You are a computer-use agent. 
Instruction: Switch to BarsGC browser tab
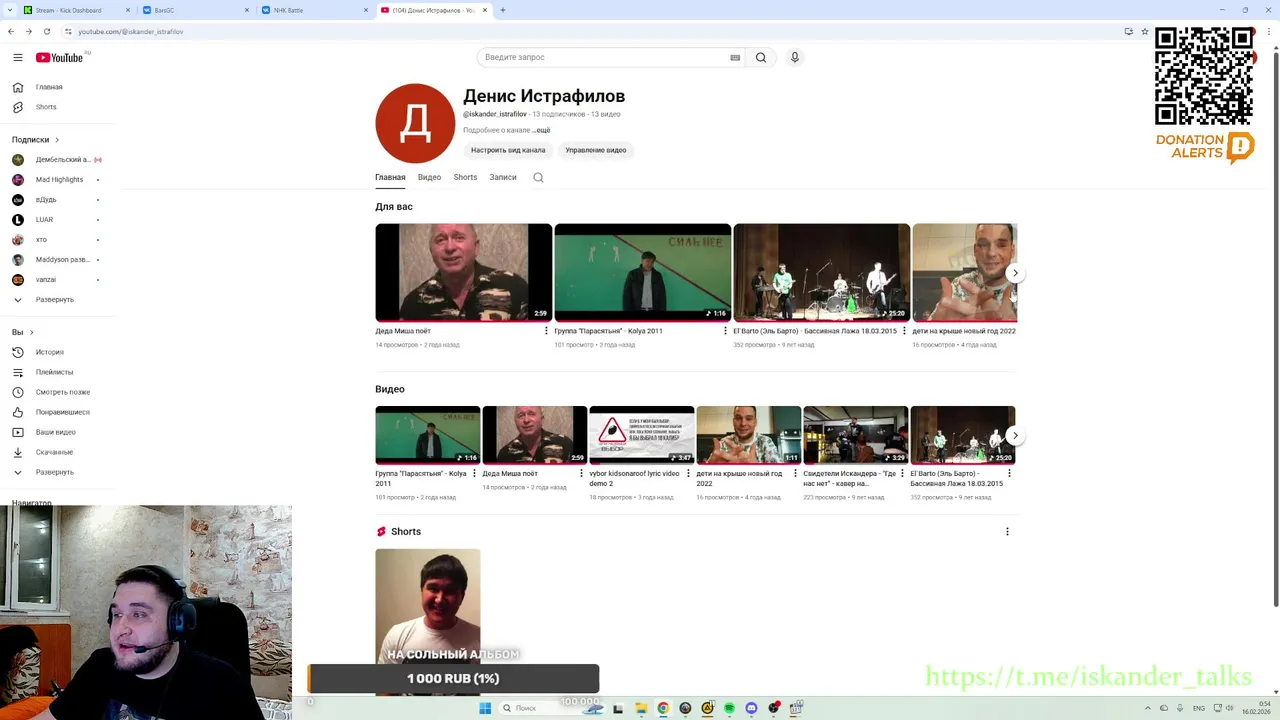point(193,10)
